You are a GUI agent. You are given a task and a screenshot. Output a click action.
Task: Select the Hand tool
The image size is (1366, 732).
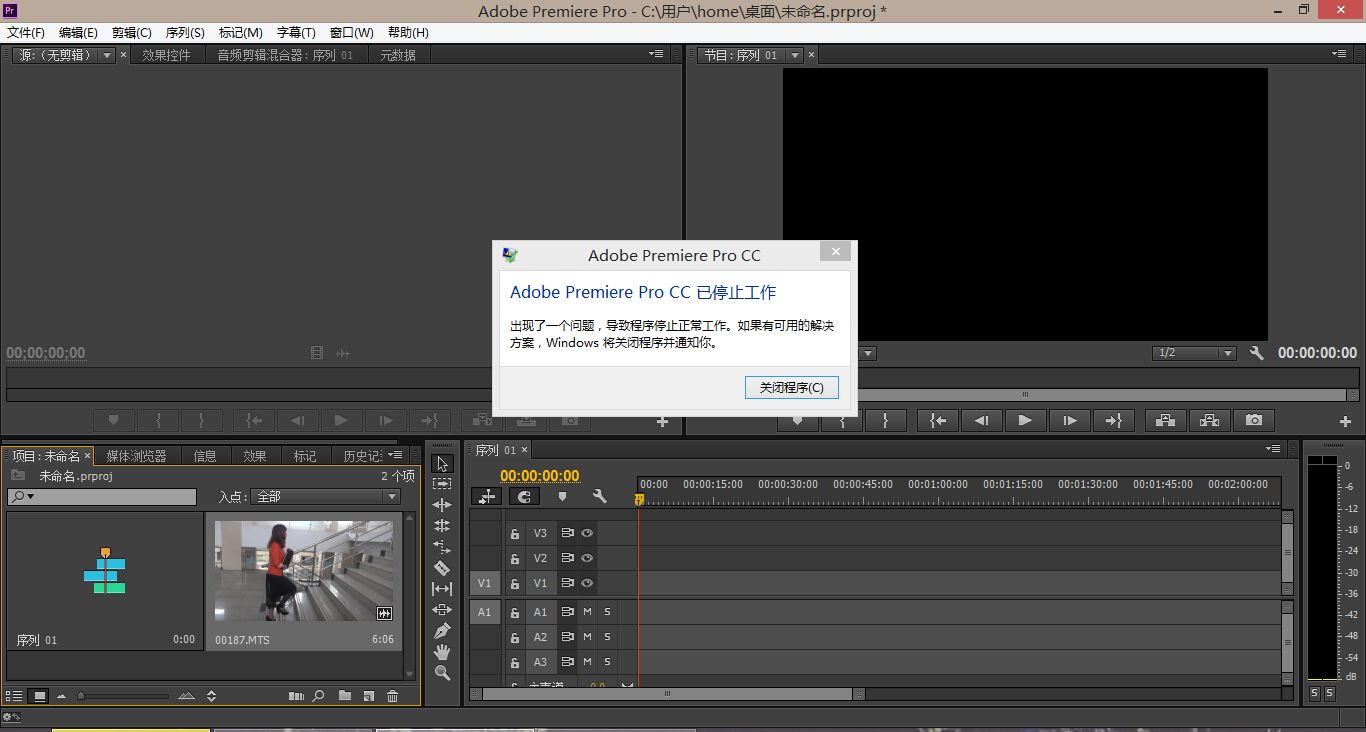pyautogui.click(x=442, y=652)
